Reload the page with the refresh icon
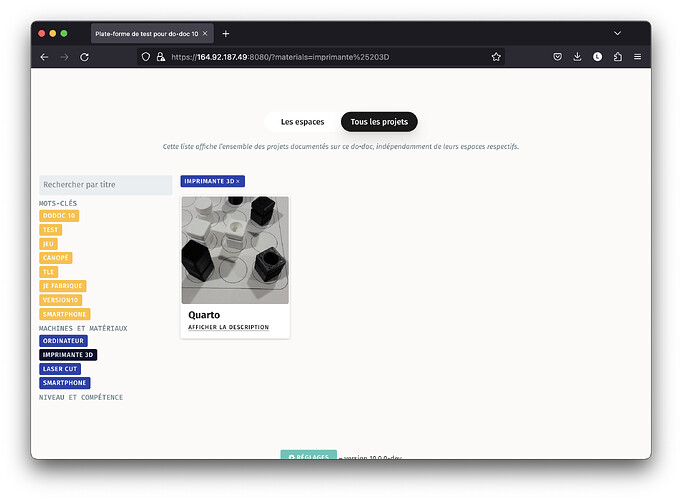682x500 pixels. click(x=84, y=57)
